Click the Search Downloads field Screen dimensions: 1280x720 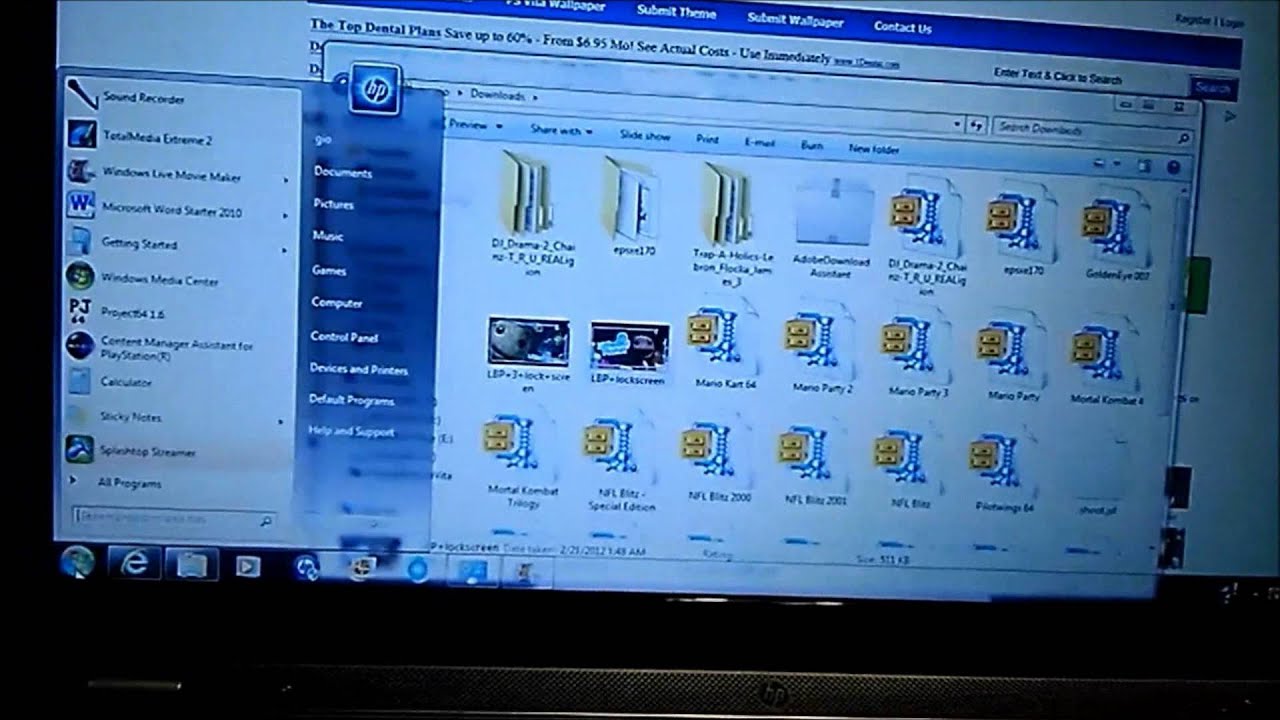coord(1091,132)
